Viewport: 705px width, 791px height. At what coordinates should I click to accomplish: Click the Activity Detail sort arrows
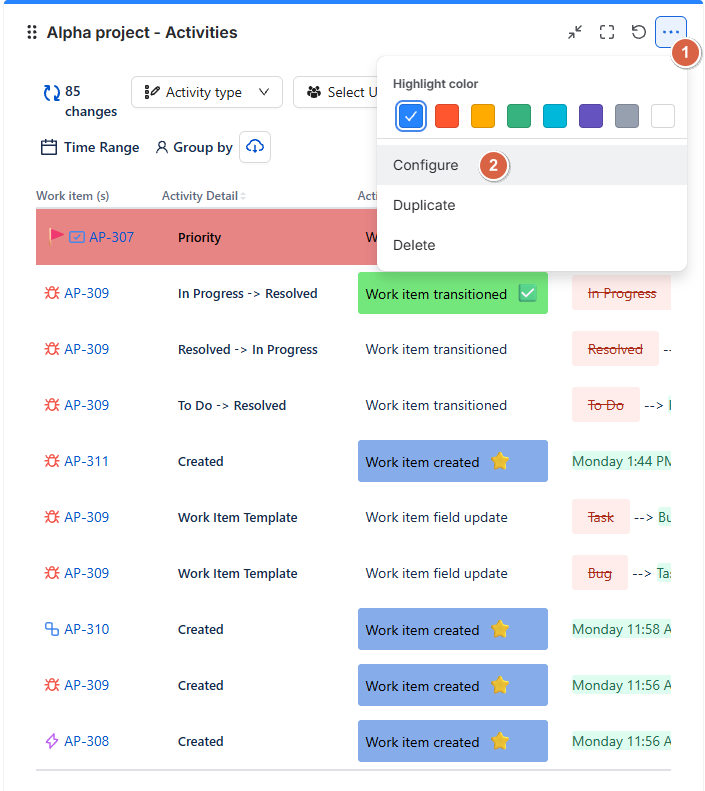click(243, 196)
